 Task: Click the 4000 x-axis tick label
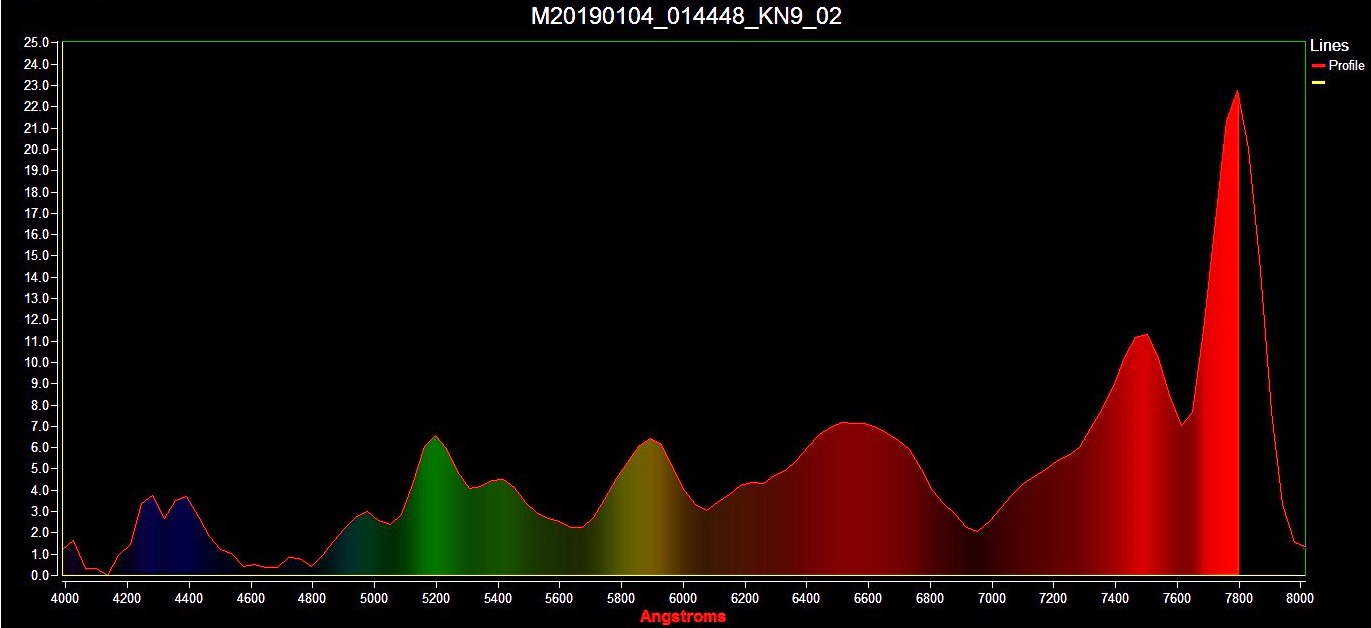[65, 597]
